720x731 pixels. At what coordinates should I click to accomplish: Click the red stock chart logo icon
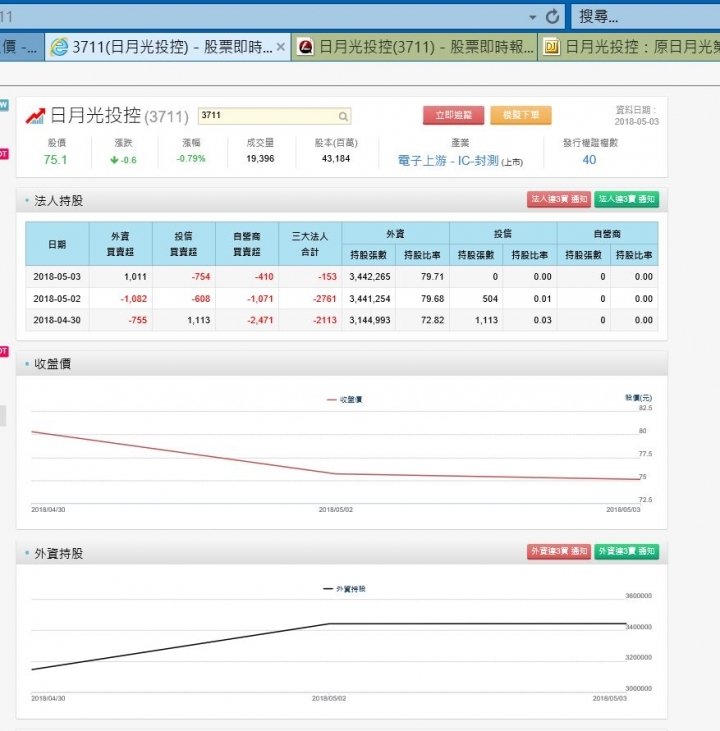[35, 116]
